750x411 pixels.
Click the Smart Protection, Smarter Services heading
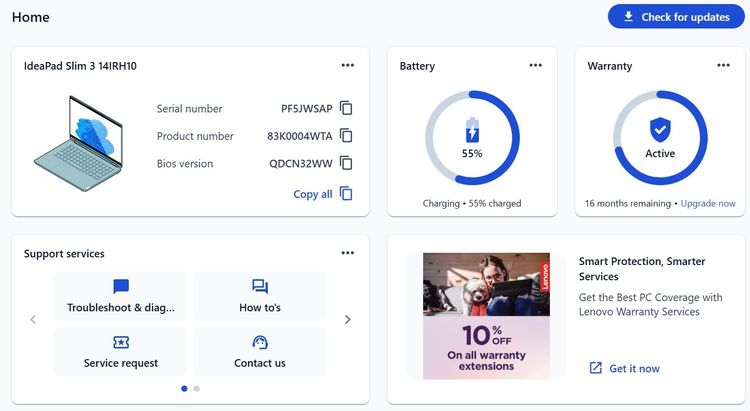(642, 268)
